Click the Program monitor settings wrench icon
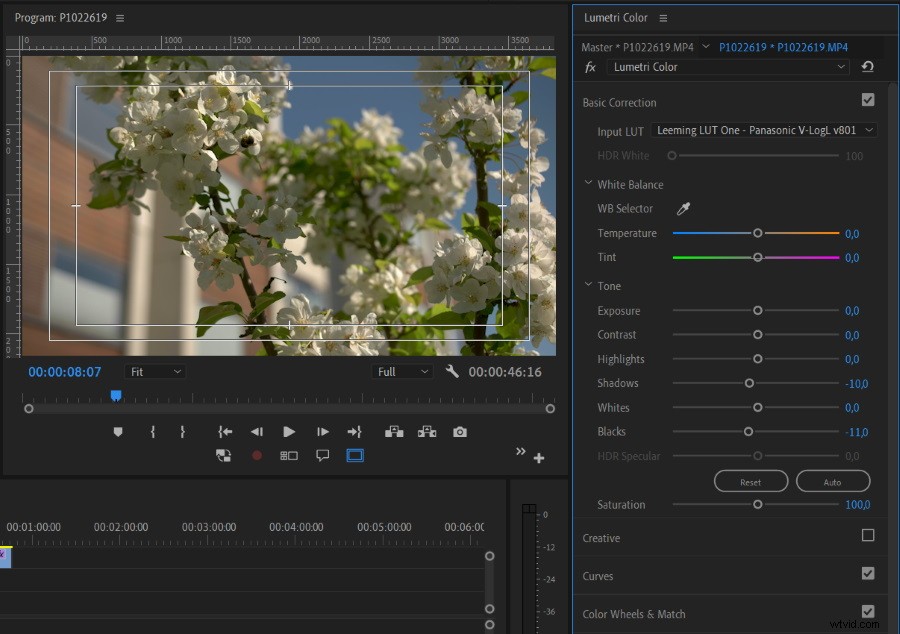Screen dimensions: 900x634 click(x=452, y=371)
